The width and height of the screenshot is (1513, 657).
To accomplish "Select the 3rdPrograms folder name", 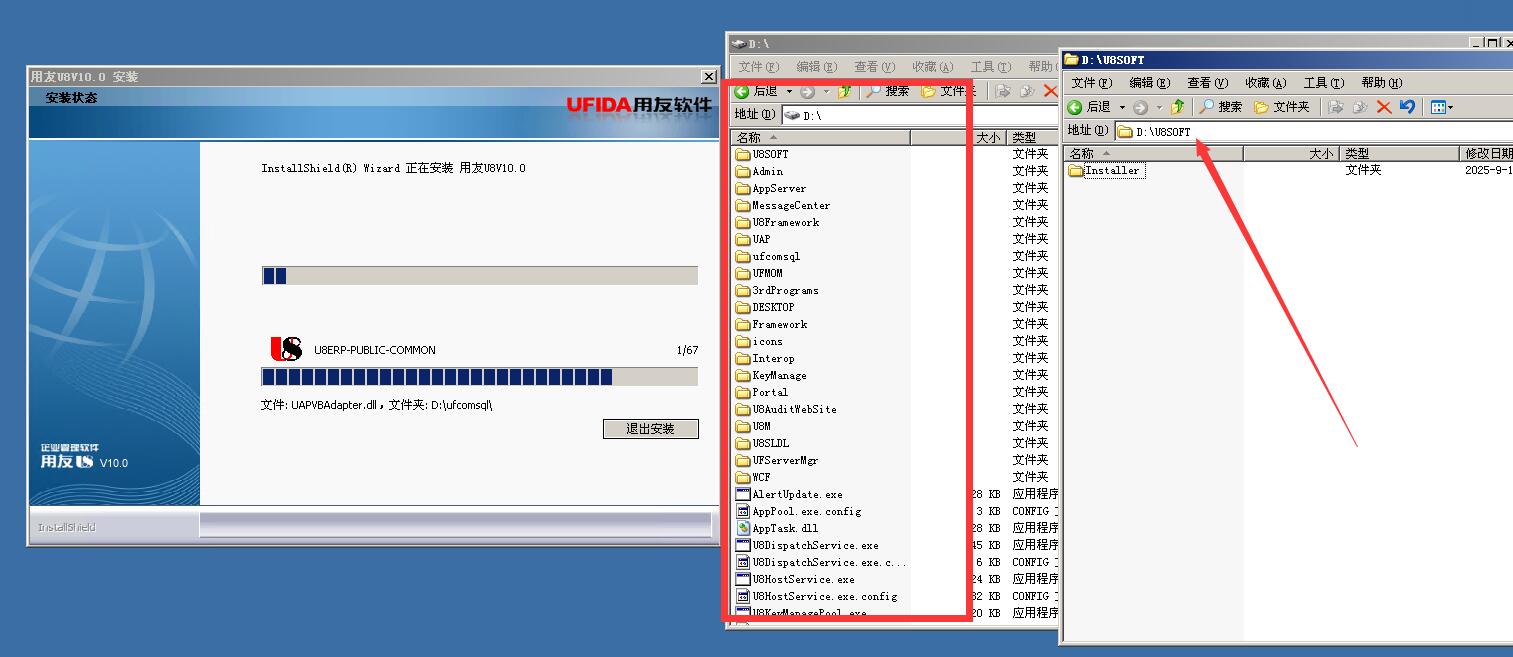I will pyautogui.click(x=786, y=291).
